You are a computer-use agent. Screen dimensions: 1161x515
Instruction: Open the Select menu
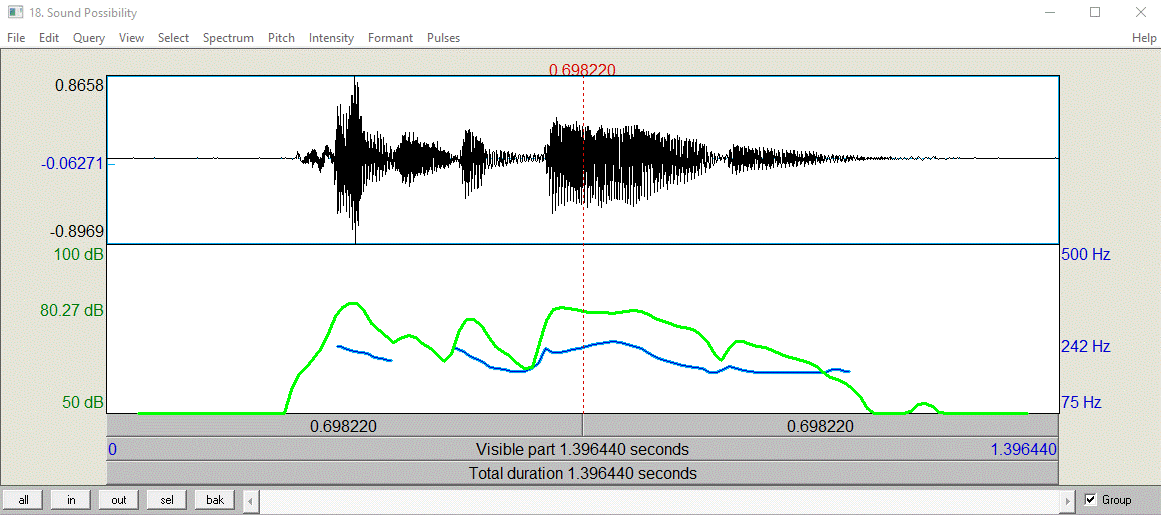click(x=173, y=38)
